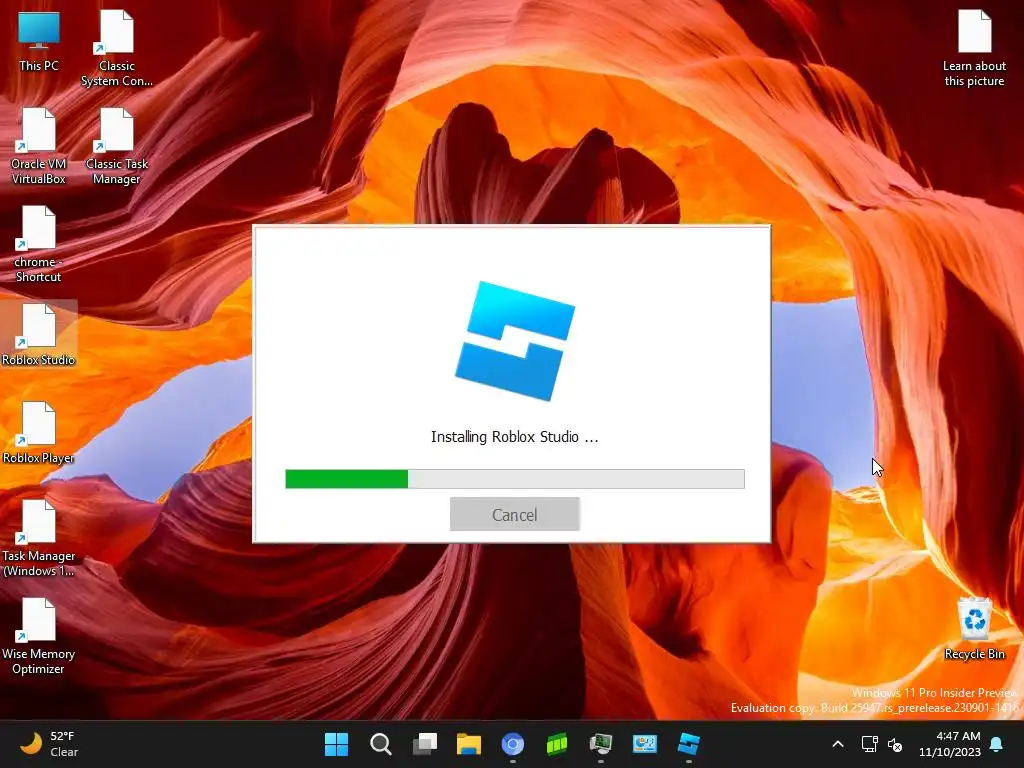Click the 'Installing Roblox Studio ...' text
The image size is (1024, 768).
(x=515, y=437)
